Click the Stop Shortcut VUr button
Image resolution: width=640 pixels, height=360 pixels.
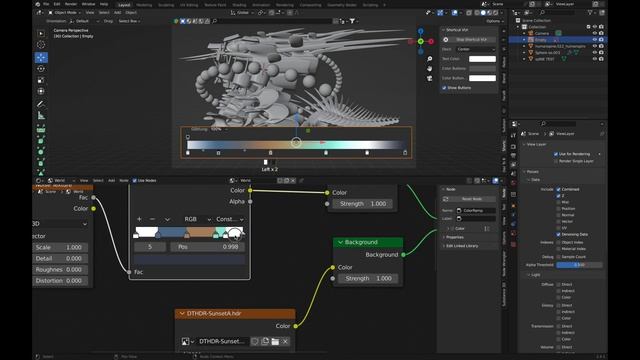click(x=469, y=40)
